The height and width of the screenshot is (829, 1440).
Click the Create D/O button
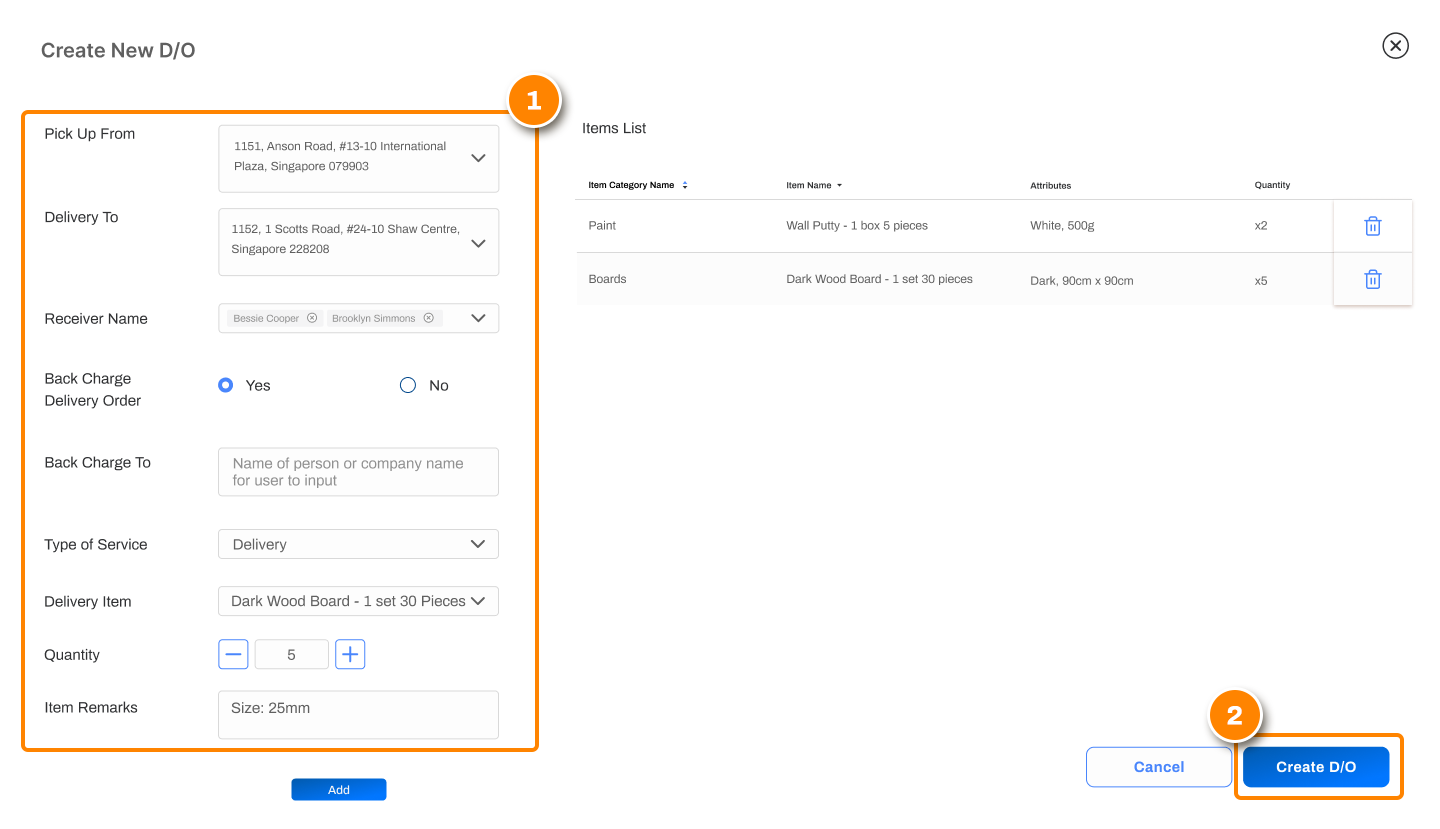pyautogui.click(x=1316, y=767)
